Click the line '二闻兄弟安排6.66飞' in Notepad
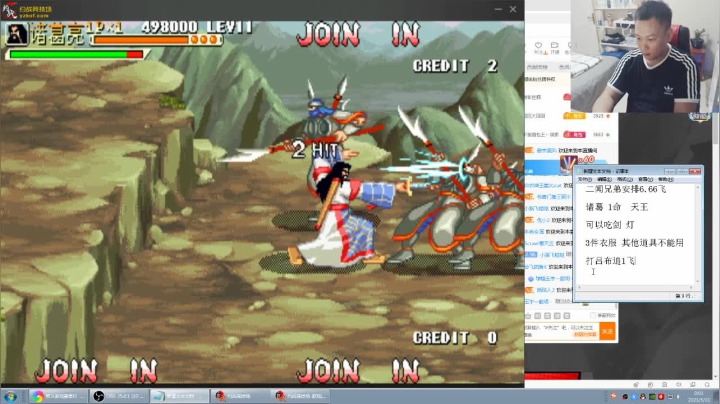The width and height of the screenshot is (720, 404). click(x=625, y=189)
